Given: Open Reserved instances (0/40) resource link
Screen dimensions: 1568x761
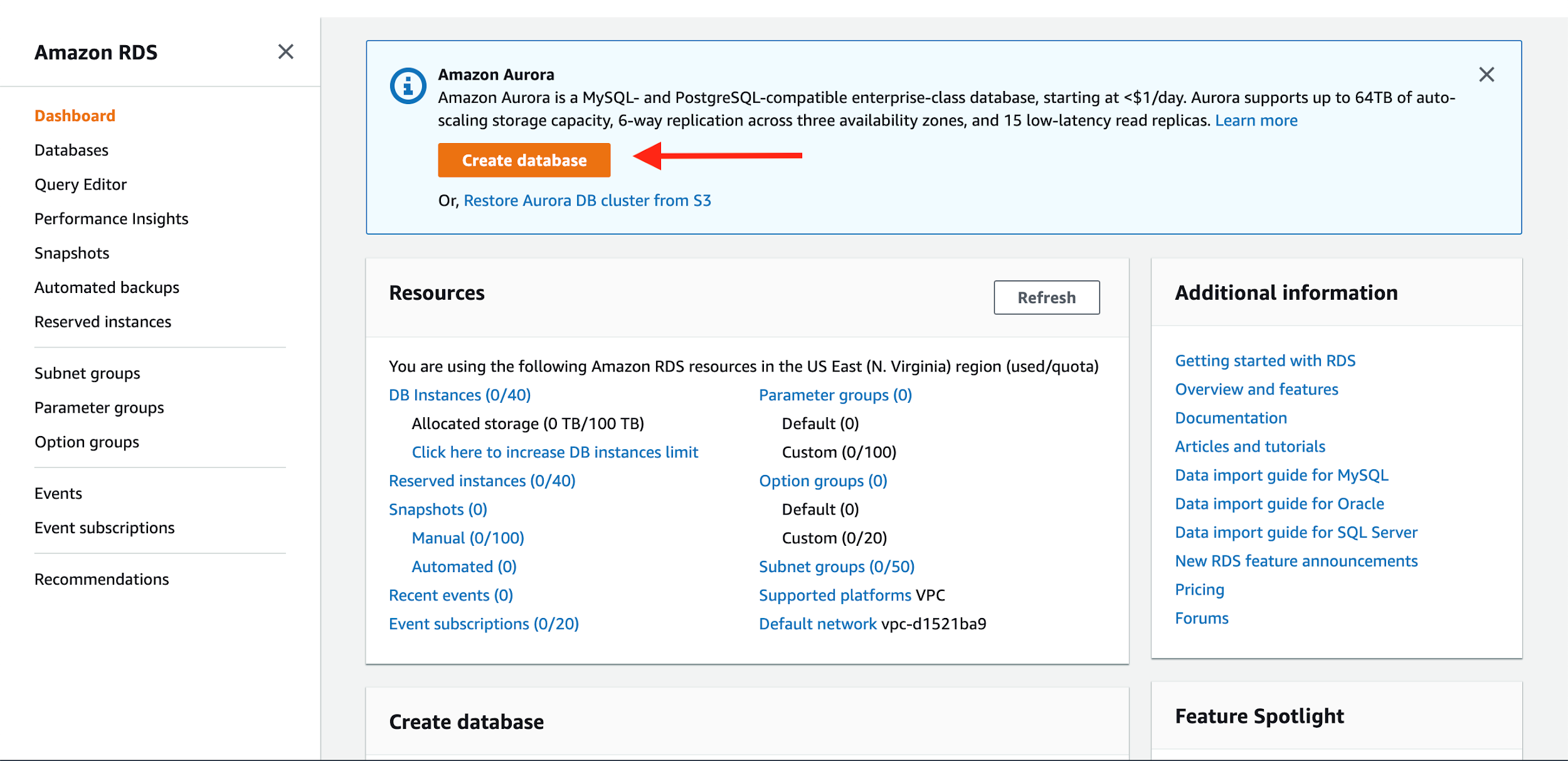Looking at the screenshot, I should pyautogui.click(x=482, y=481).
